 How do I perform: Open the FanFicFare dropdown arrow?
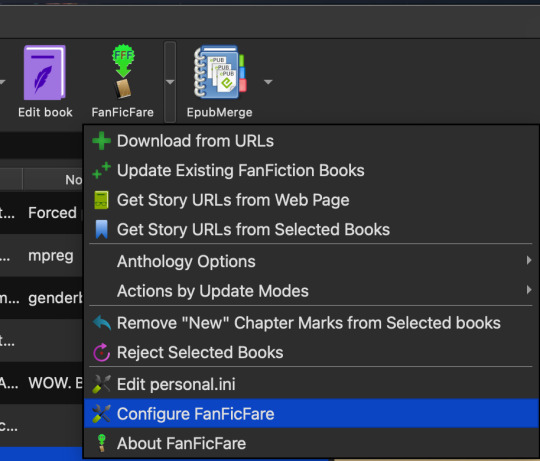[x=170, y=82]
